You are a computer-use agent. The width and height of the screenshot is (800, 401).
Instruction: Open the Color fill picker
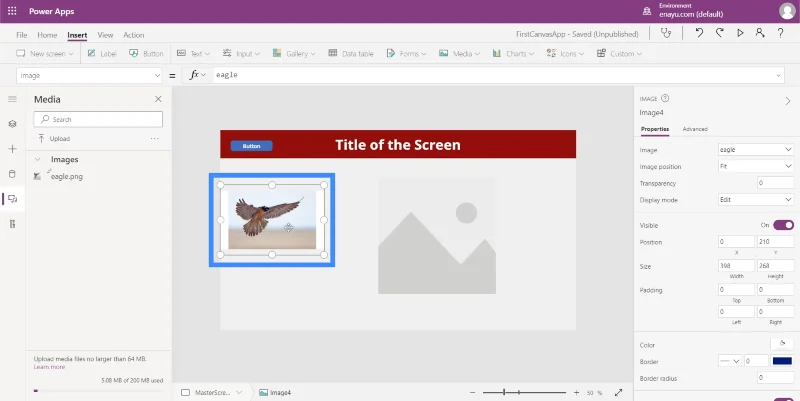782,344
